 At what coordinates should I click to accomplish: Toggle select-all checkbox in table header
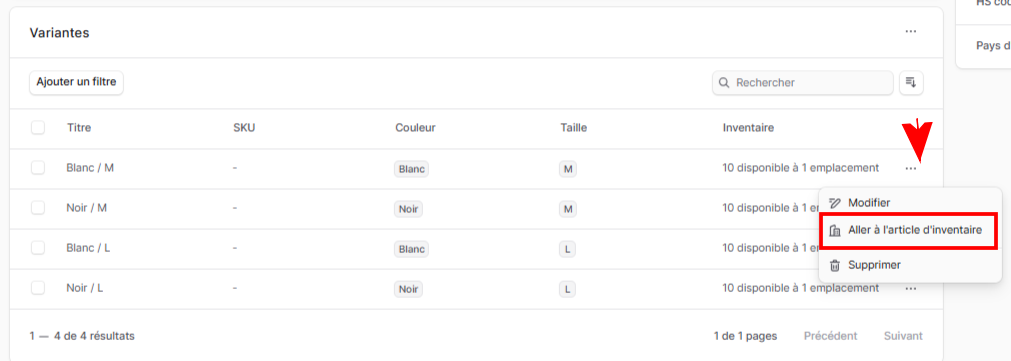tap(38, 128)
